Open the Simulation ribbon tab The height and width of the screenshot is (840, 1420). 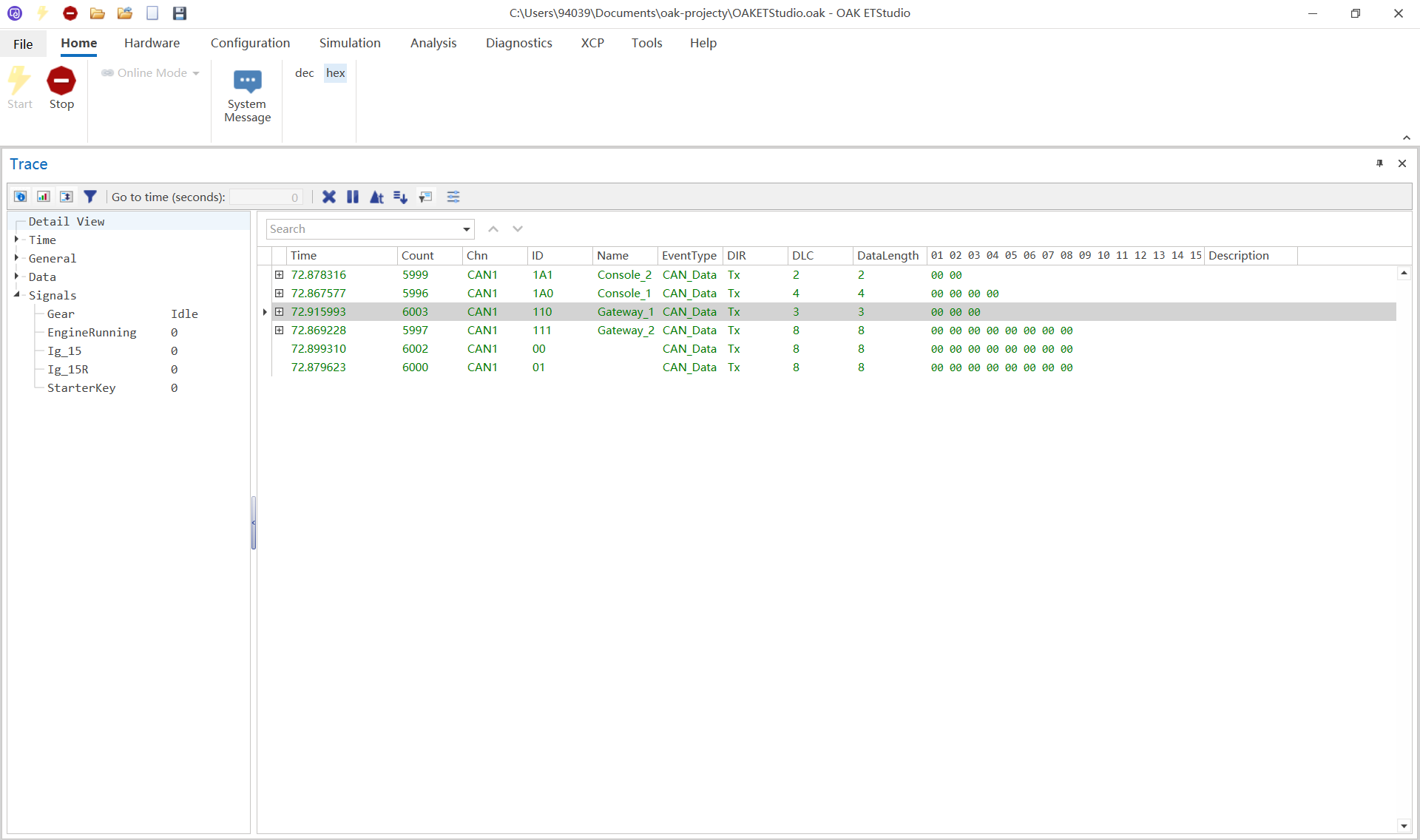coord(350,43)
